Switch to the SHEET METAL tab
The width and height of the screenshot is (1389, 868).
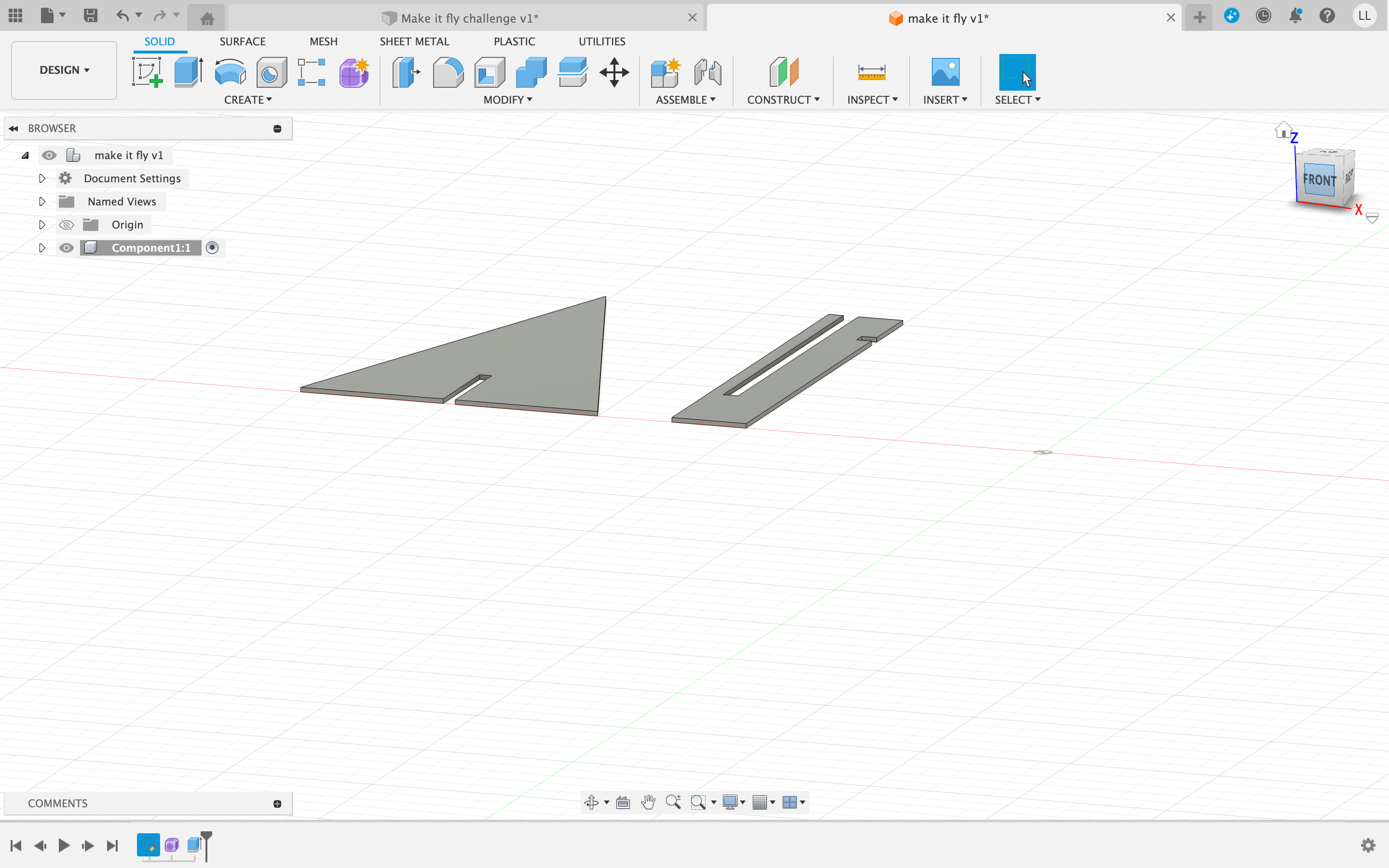pyautogui.click(x=414, y=41)
